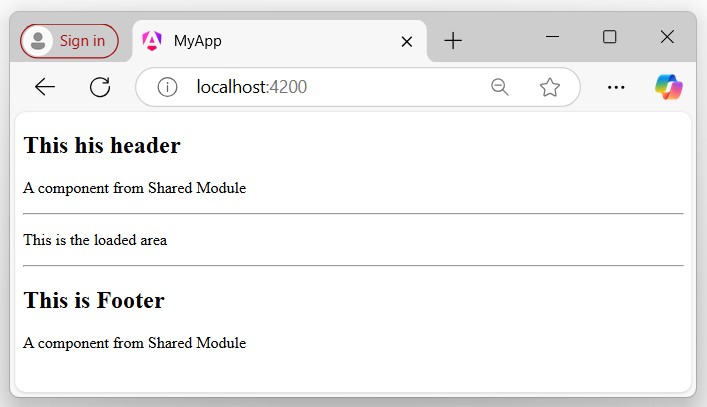This screenshot has width=707, height=407.
Task: Open the Settings and more ellipsis menu
Action: coord(616,87)
